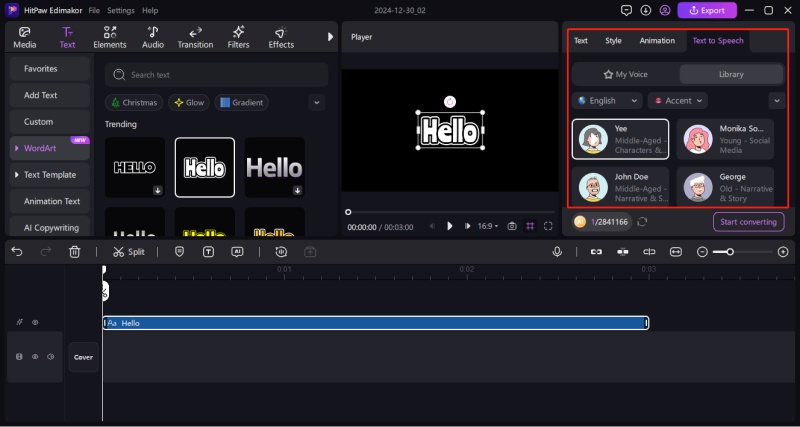This screenshot has width=800, height=427.
Task: Toggle visibility of the text track
Action: point(35,323)
